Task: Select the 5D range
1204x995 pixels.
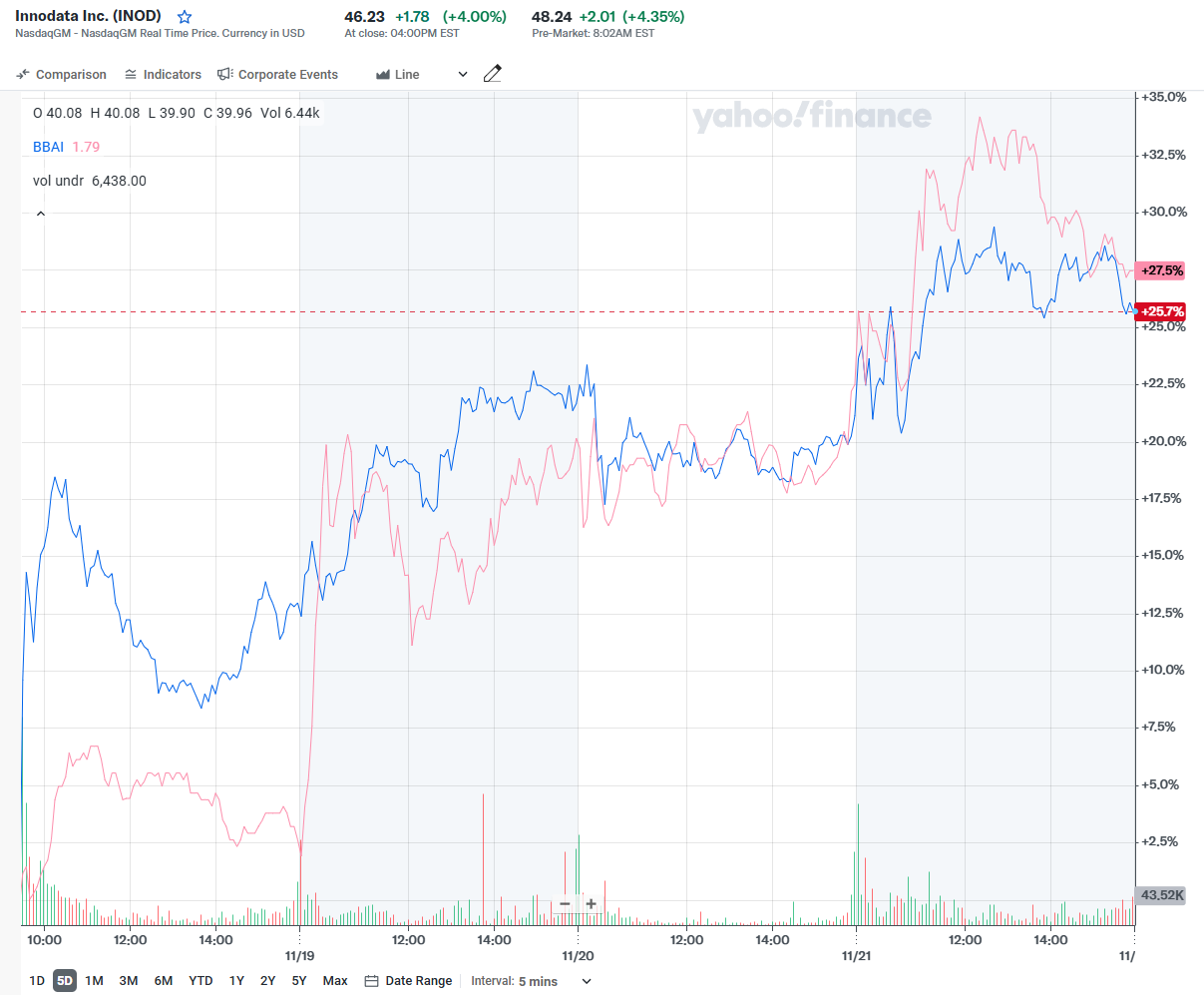Action: (65, 981)
